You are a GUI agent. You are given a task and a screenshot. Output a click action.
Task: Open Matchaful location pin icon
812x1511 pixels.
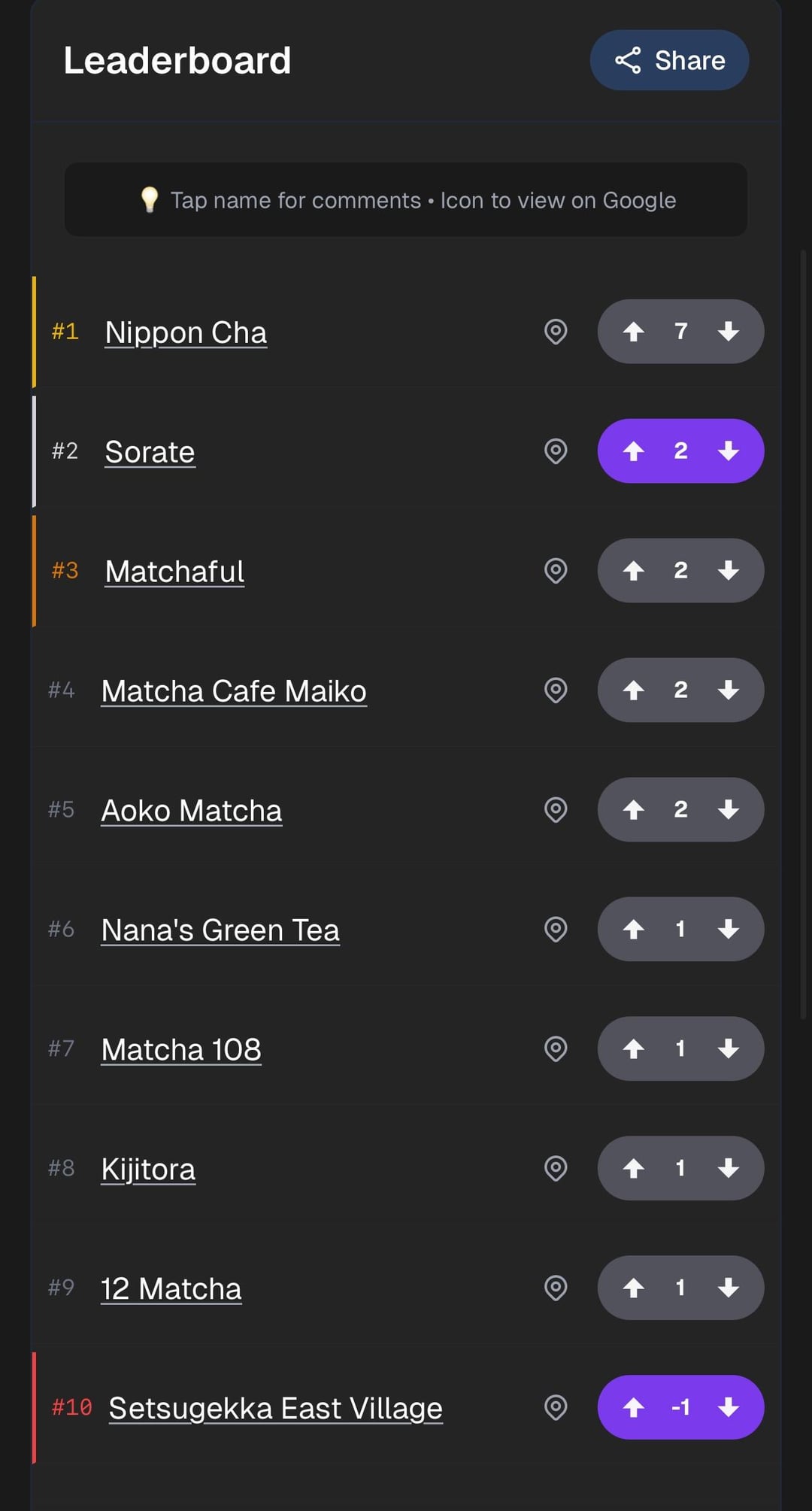tap(556, 571)
